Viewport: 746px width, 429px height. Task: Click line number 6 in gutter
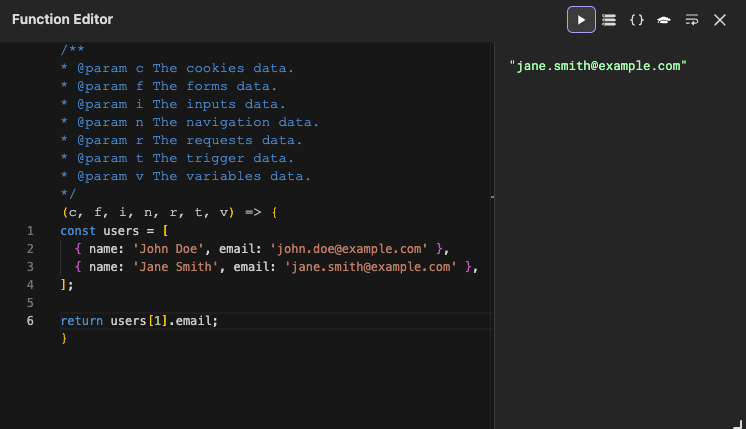tap(30, 321)
